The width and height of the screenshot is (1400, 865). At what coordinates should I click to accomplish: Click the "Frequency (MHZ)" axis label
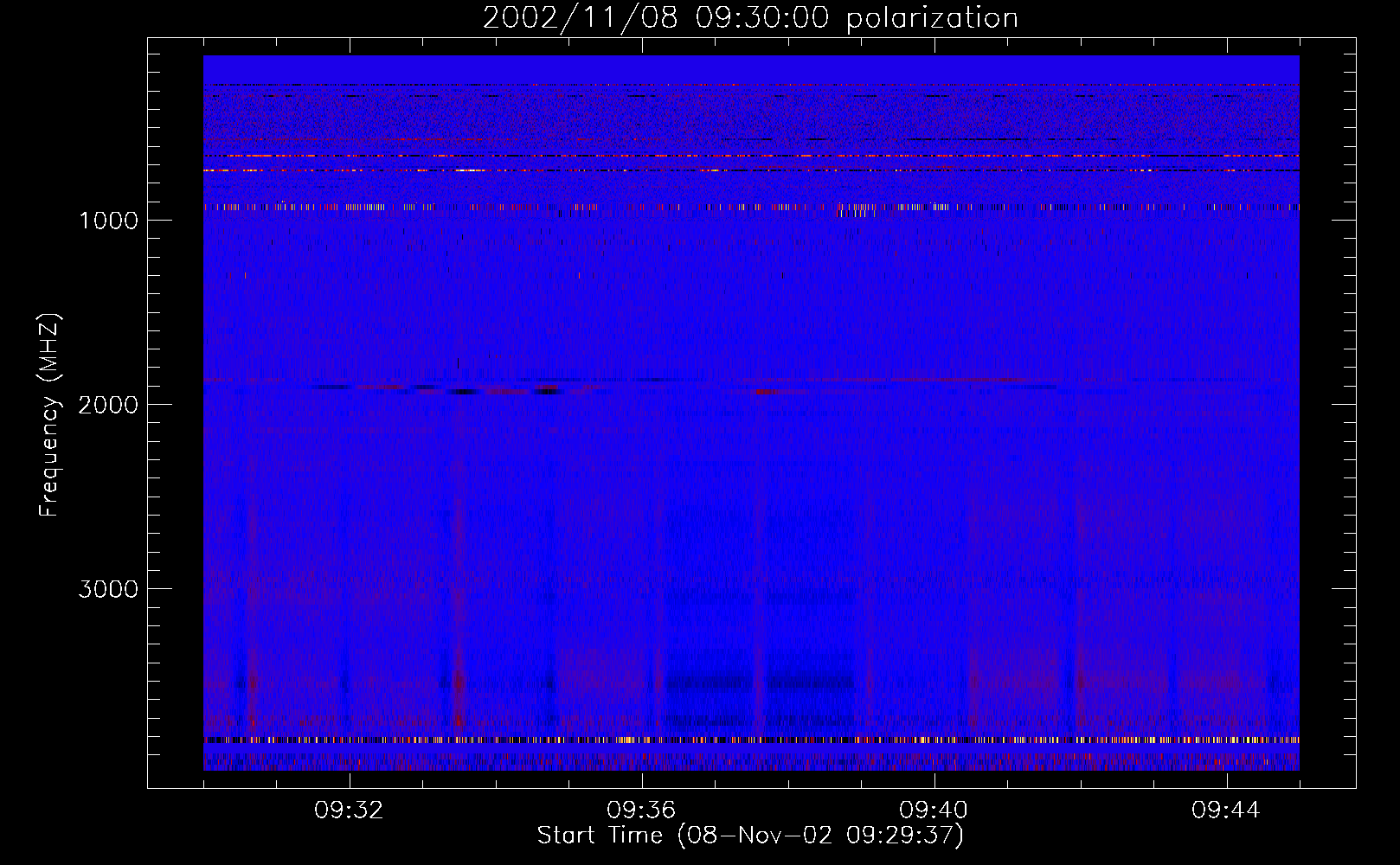click(x=49, y=415)
